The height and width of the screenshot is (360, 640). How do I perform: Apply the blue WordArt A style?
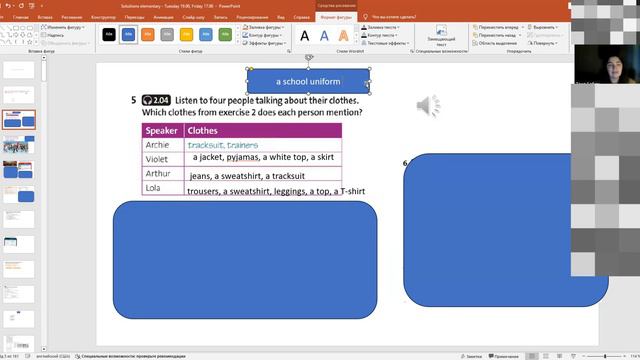(x=324, y=36)
